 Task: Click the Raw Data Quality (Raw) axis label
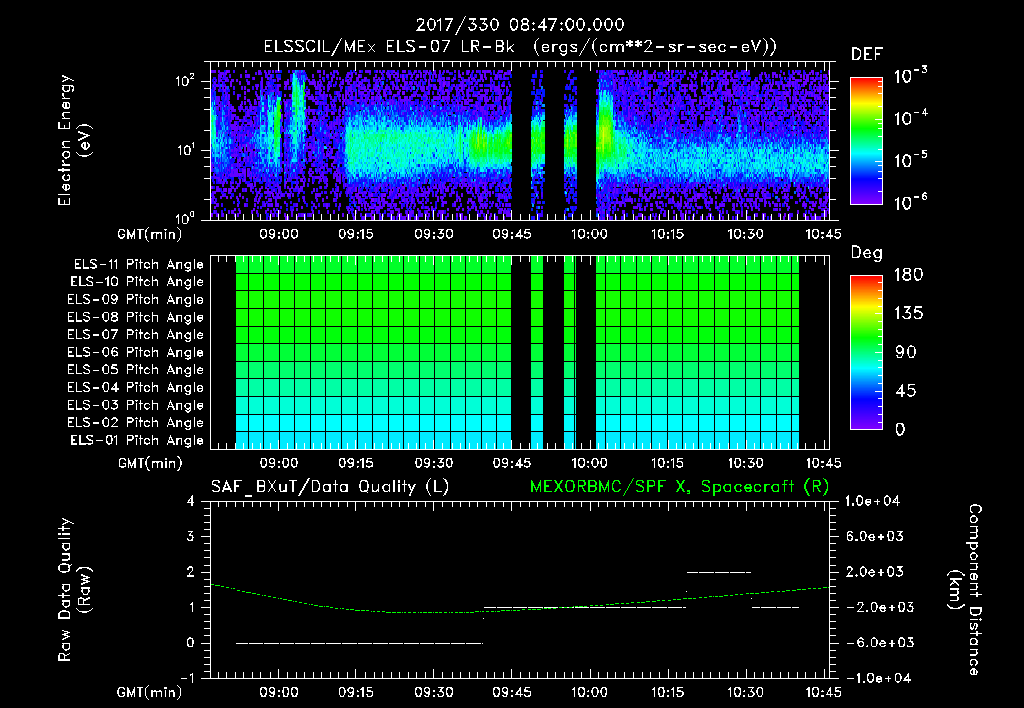click(x=74, y=590)
